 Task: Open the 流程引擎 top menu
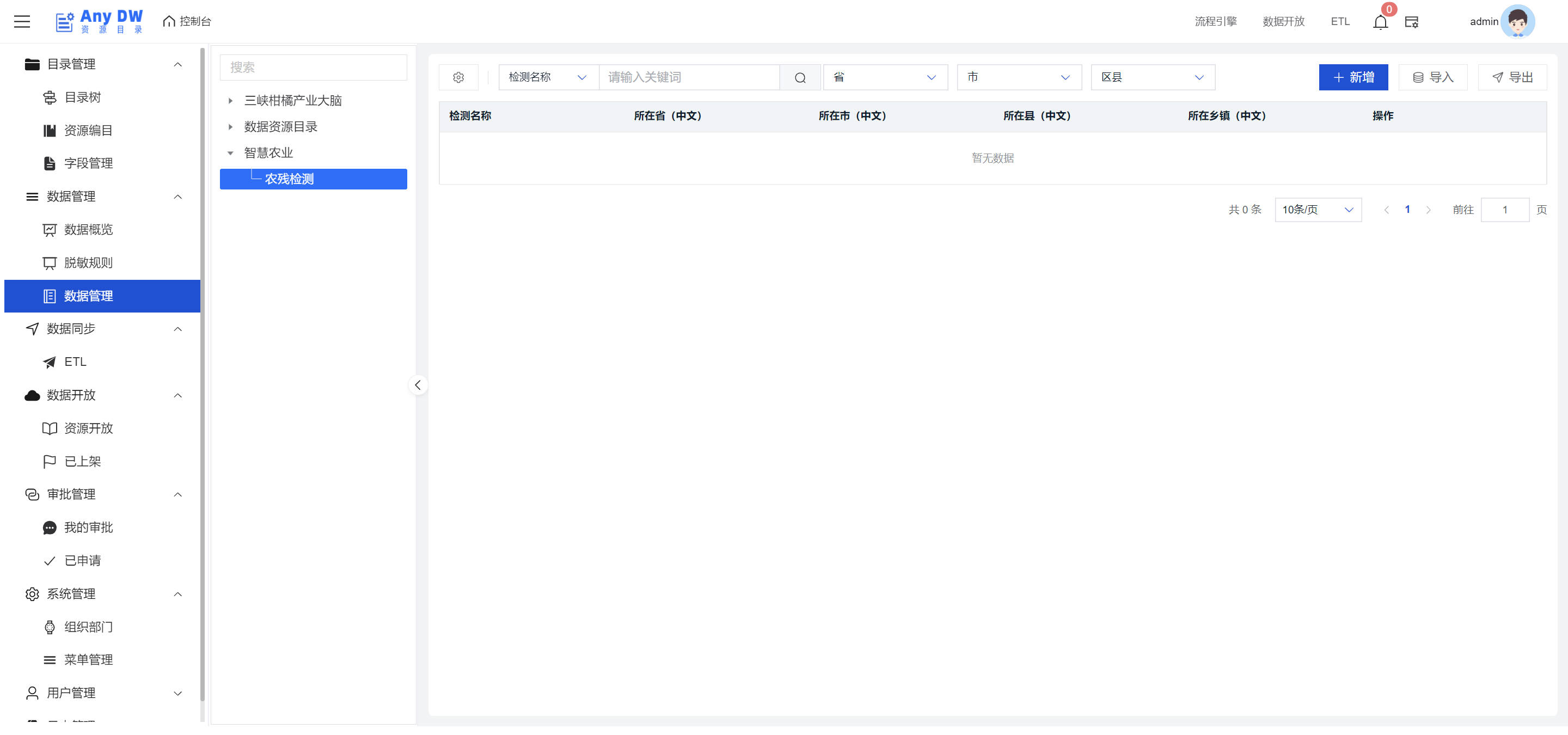pos(1215,21)
